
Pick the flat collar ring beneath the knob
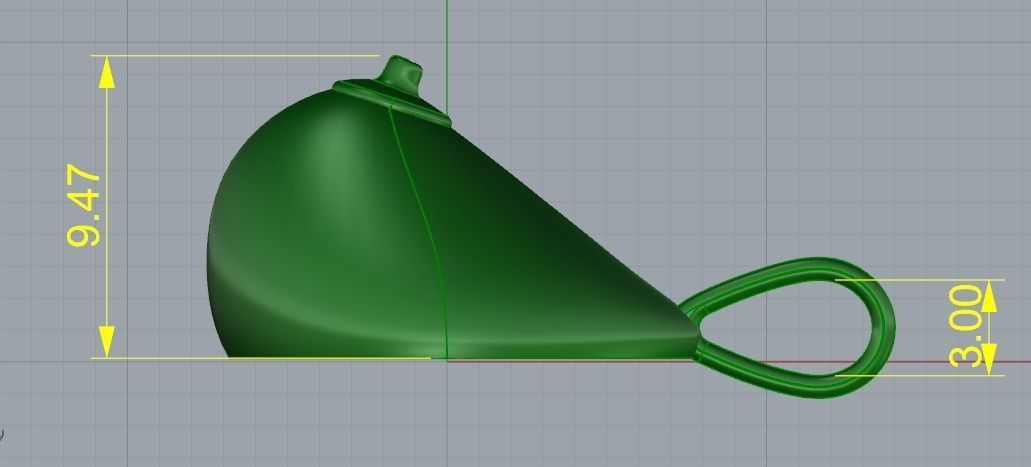coord(392,101)
